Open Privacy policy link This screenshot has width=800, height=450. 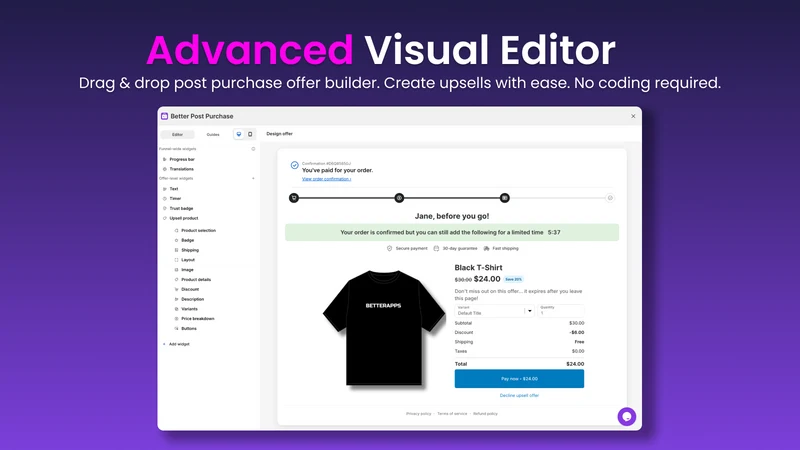coord(418,414)
